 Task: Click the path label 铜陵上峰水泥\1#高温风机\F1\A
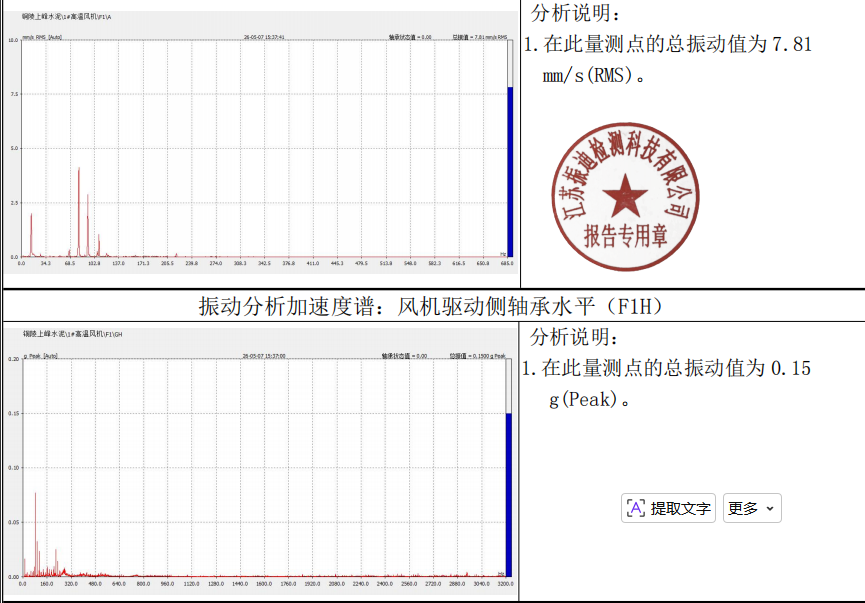click(x=66, y=17)
